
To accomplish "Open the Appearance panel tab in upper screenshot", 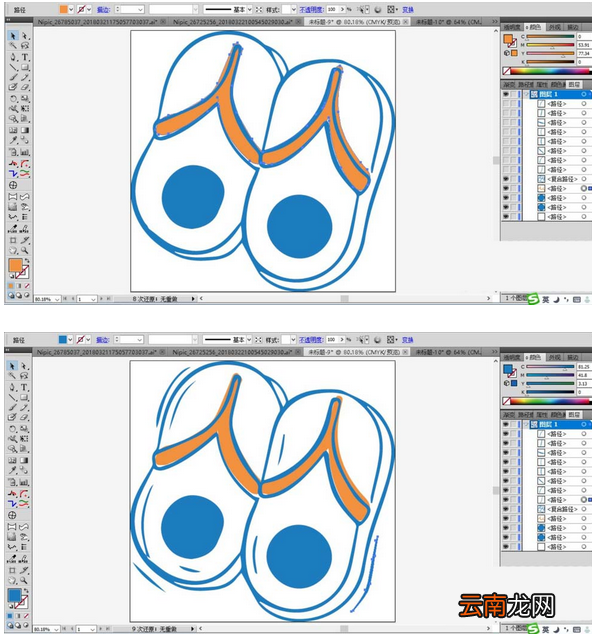I will coord(555,27).
